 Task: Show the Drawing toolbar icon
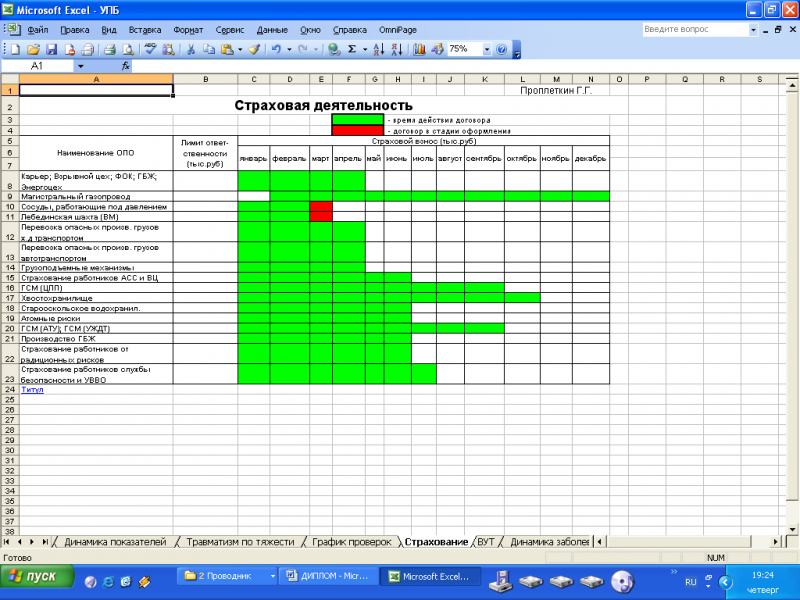[437, 49]
